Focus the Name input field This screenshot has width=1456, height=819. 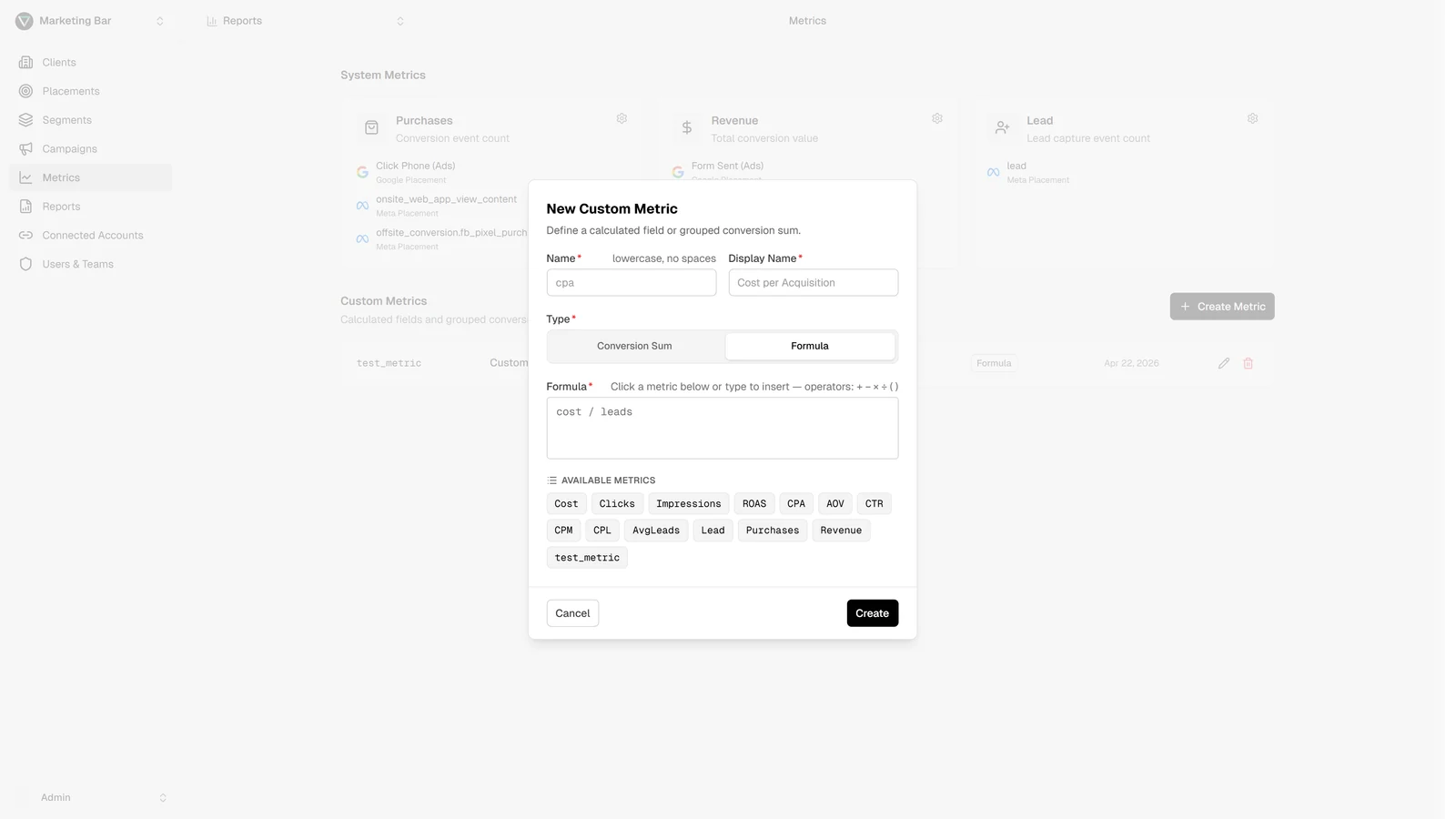(632, 283)
